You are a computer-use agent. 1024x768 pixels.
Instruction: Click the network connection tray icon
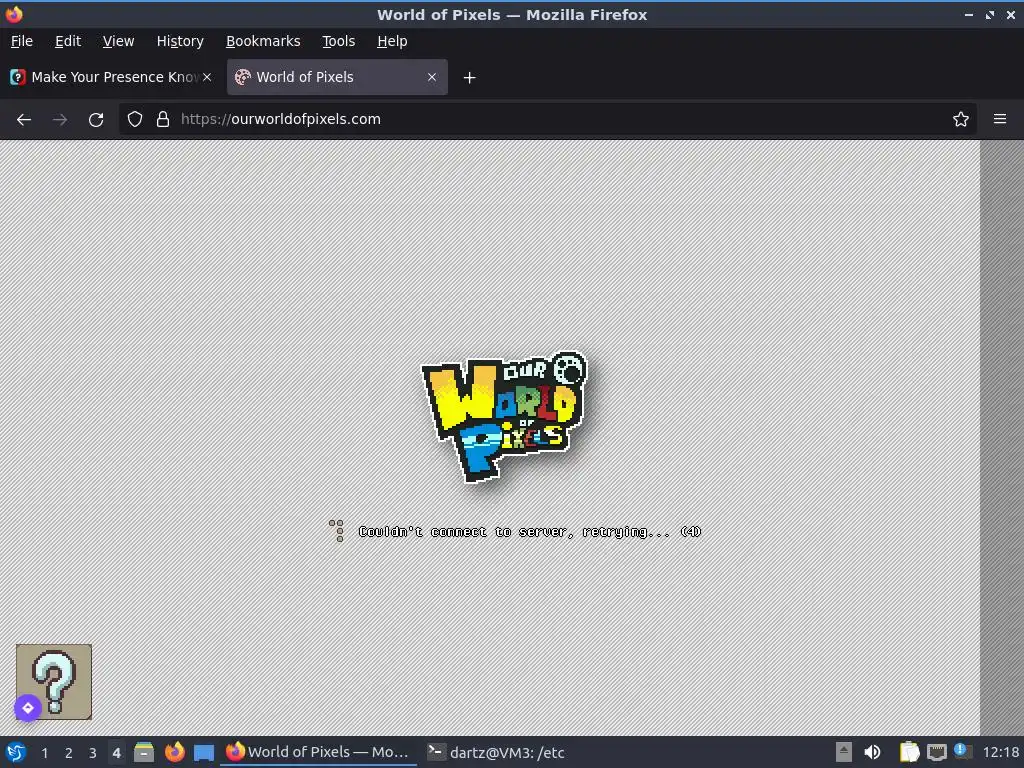pos(937,752)
